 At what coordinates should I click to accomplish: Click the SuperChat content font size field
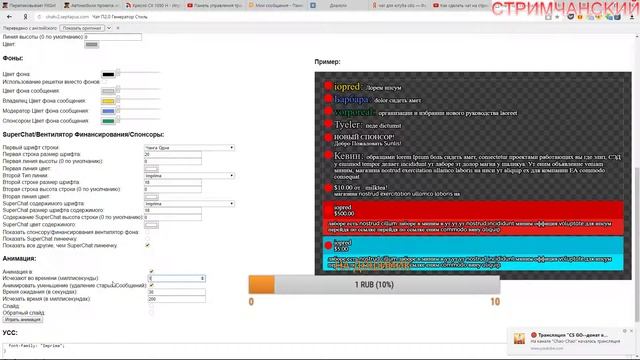click(x=173, y=210)
